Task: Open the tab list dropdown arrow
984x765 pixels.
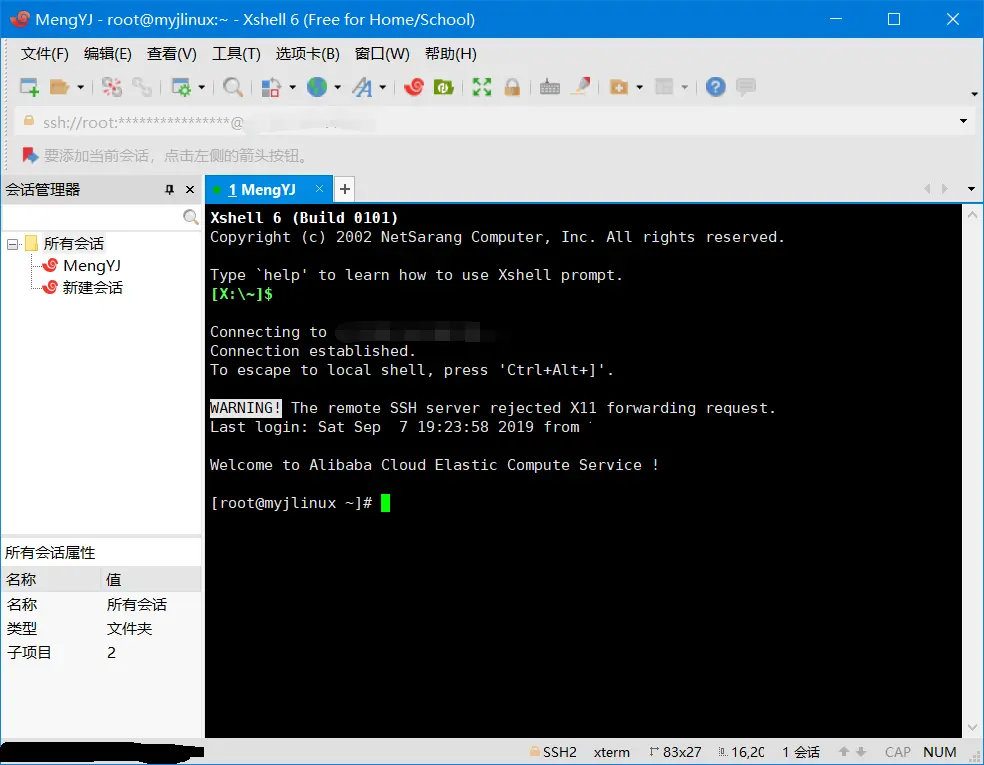Action: pos(971,189)
